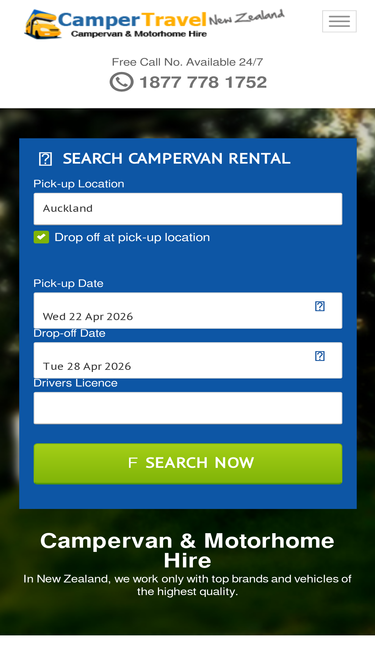
Task: Click the Campervan & Motorhome Hire logo tagline
Action: coord(139,34)
